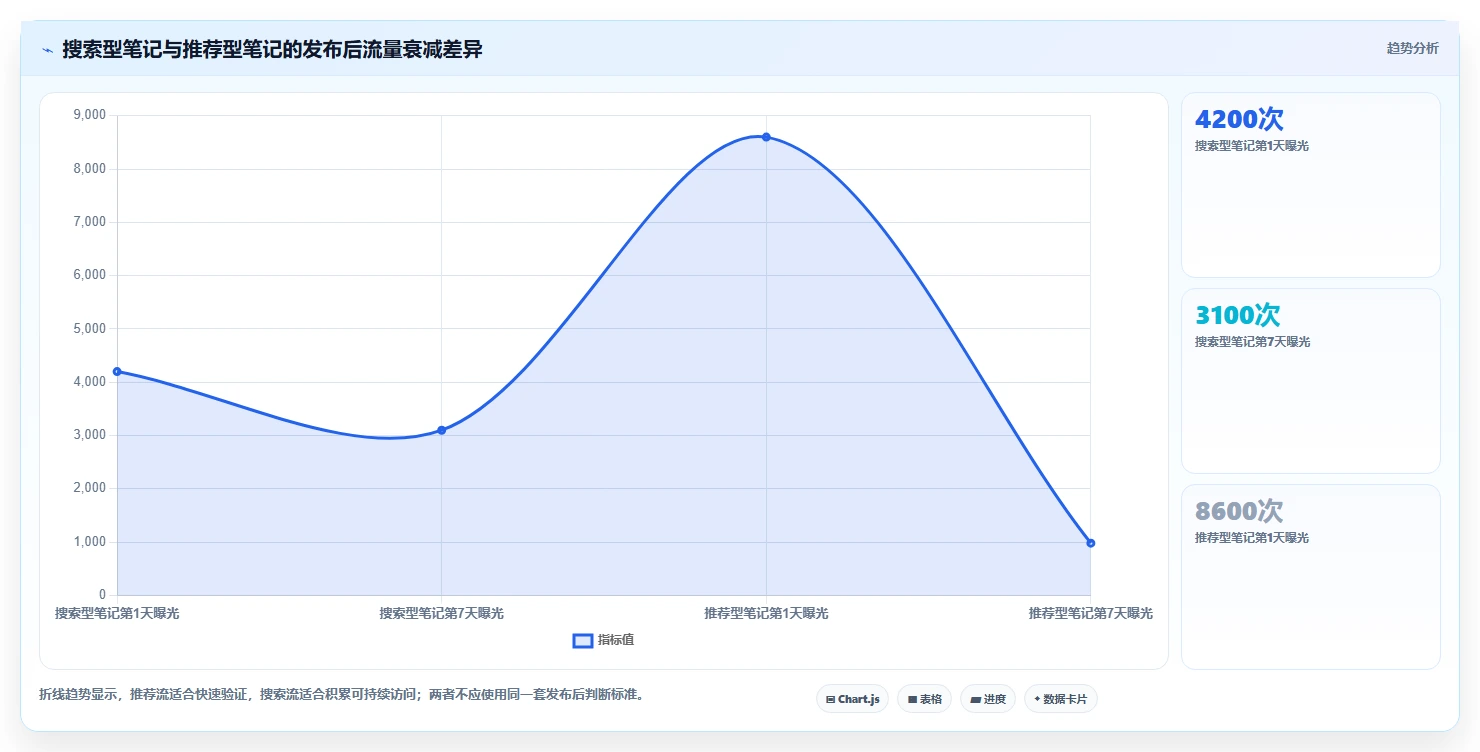This screenshot has width=1480, height=752.
Task: Select the 表格 tag
Action: [x=924, y=699]
